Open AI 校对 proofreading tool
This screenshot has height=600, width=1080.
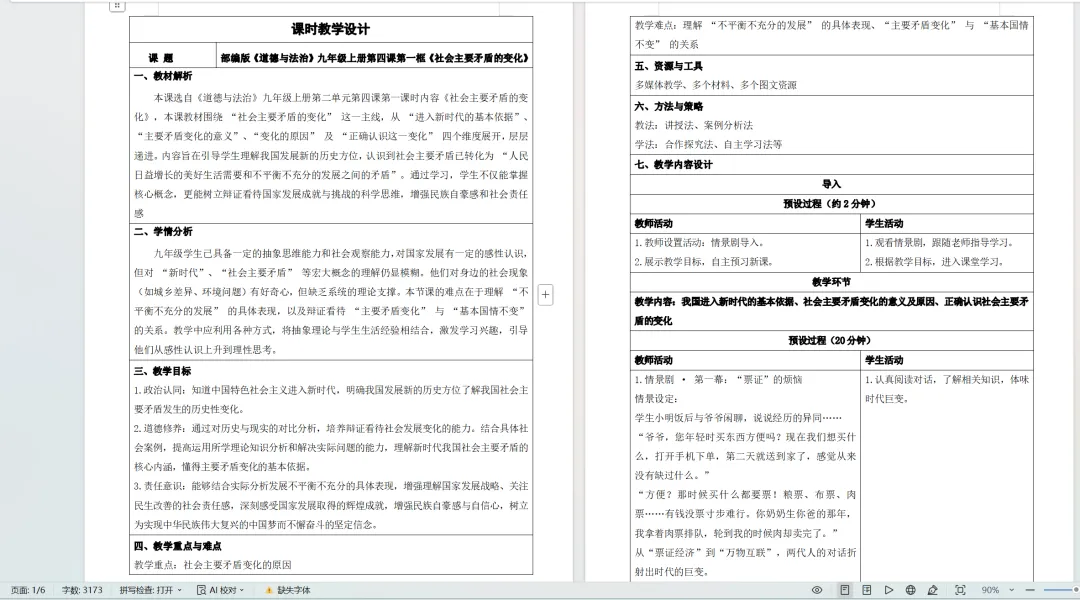click(216, 590)
